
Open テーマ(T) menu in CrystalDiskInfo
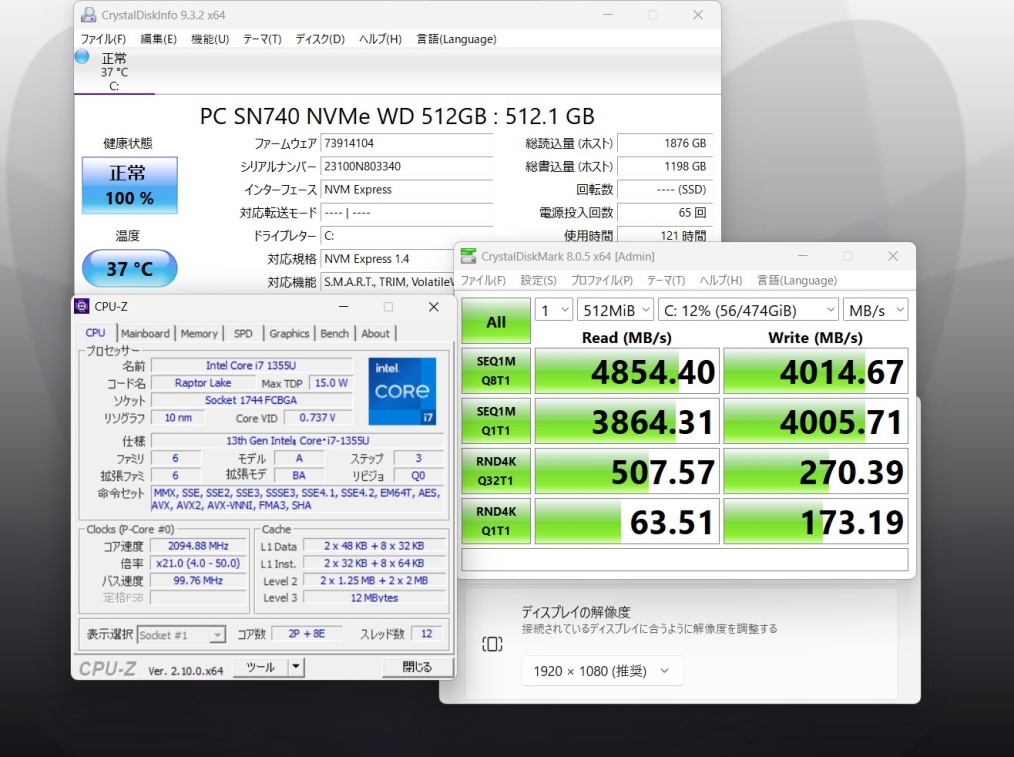pyautogui.click(x=262, y=39)
